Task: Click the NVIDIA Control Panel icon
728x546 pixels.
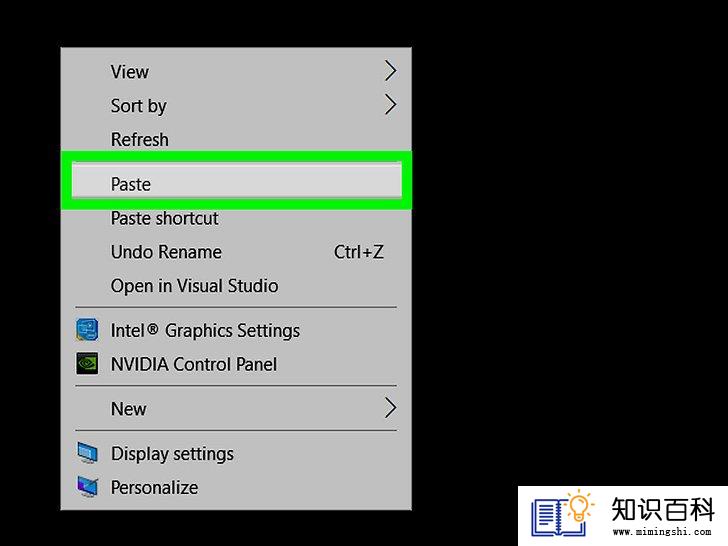Action: pos(87,364)
